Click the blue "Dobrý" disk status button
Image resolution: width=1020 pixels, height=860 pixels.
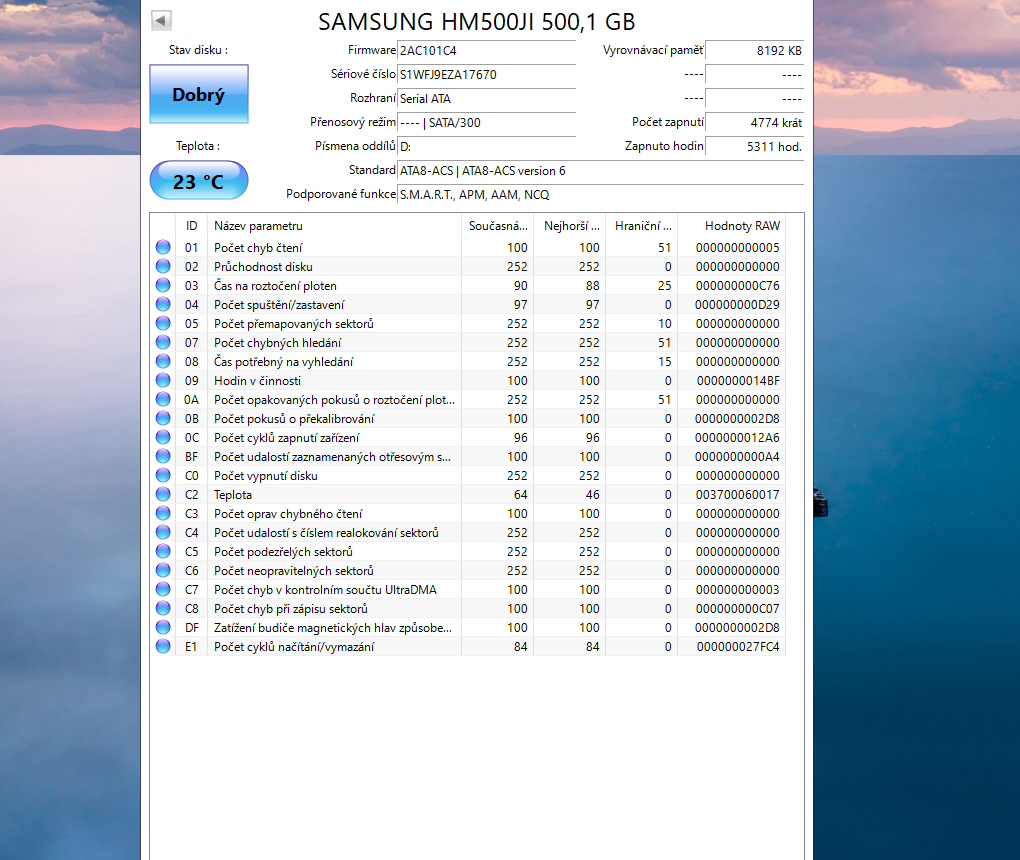click(x=198, y=94)
